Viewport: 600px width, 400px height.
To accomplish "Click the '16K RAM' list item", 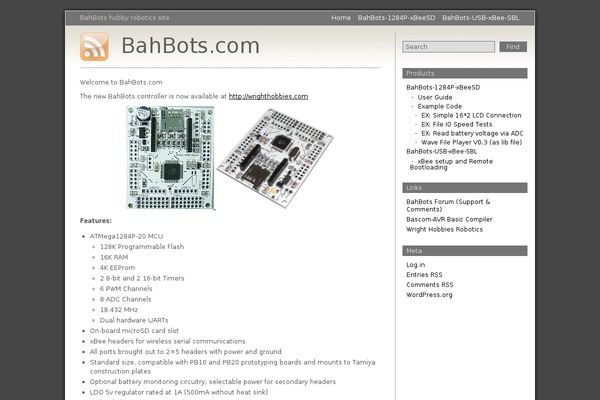I will (x=114, y=257).
